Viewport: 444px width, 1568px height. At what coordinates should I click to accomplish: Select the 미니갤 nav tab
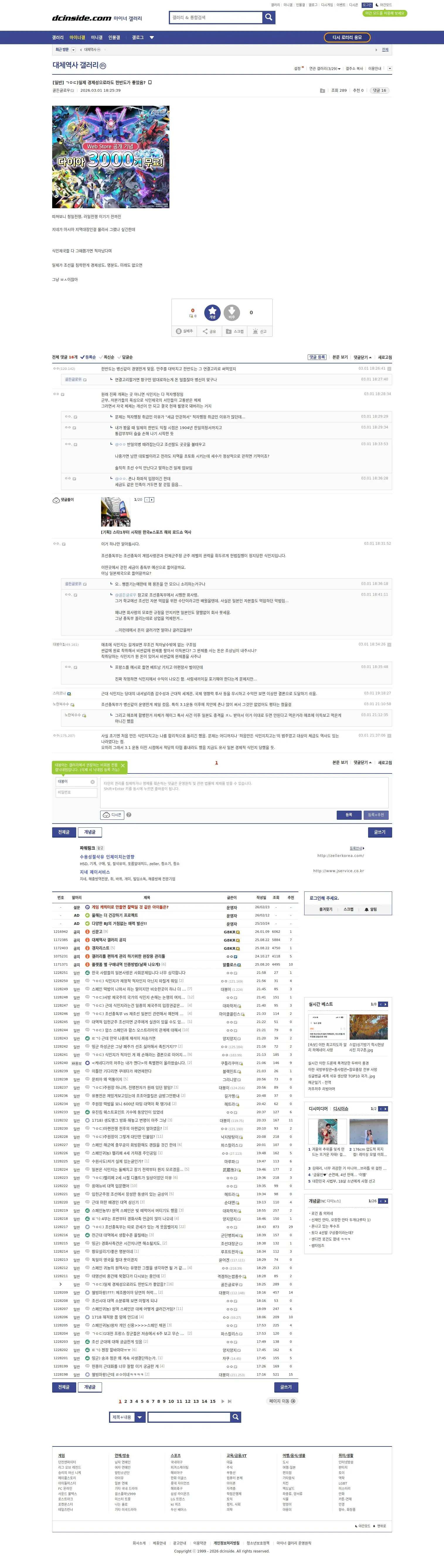[97, 38]
